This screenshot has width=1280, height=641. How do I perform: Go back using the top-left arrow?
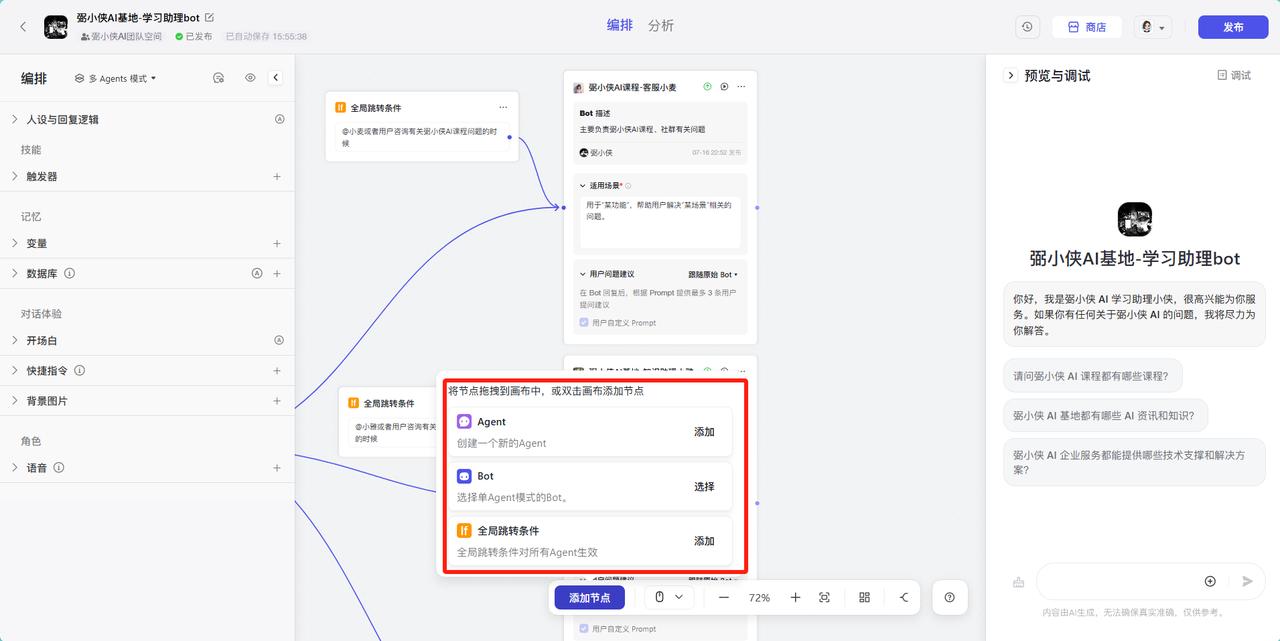pyautogui.click(x=23, y=27)
